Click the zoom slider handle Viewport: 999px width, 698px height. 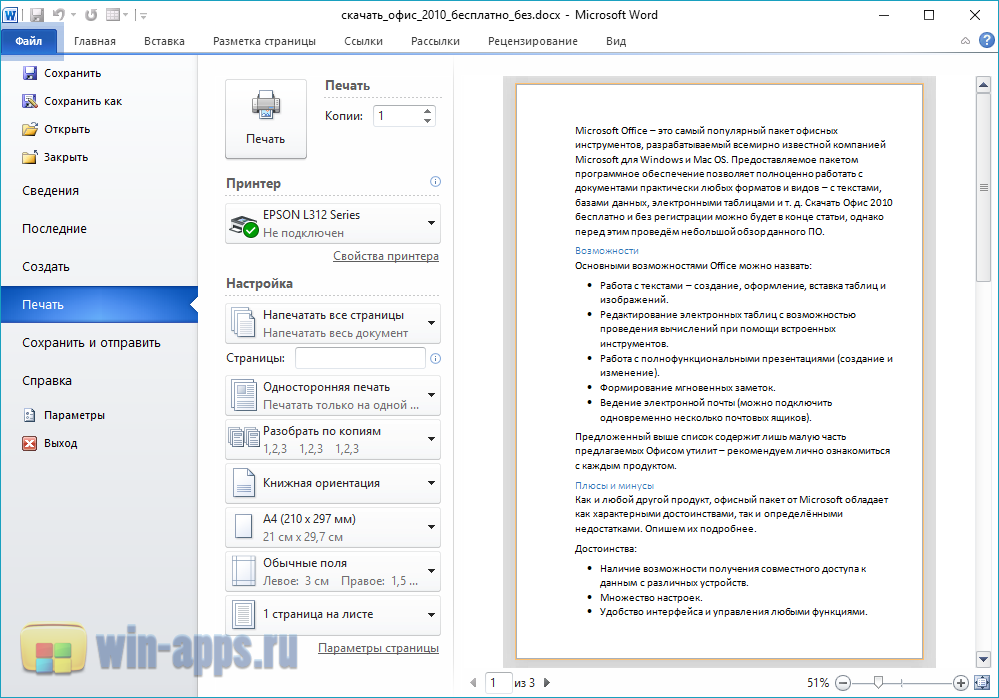click(x=878, y=683)
